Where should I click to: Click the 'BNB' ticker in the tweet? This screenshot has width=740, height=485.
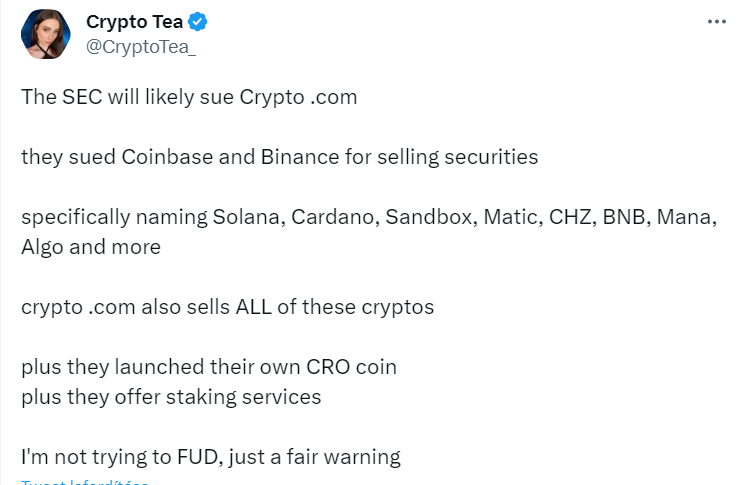click(x=626, y=217)
